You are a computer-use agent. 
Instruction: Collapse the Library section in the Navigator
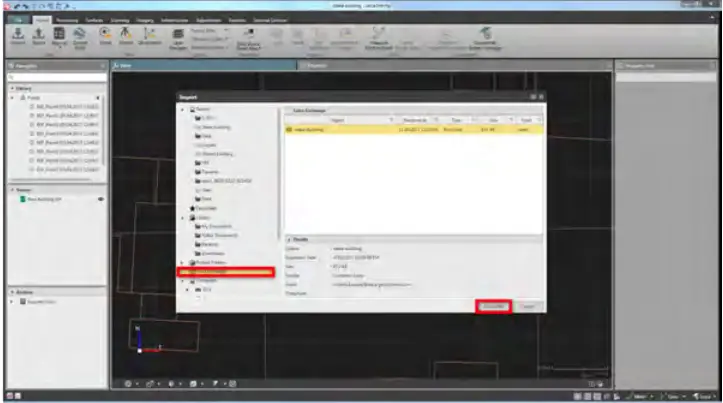coord(12,88)
